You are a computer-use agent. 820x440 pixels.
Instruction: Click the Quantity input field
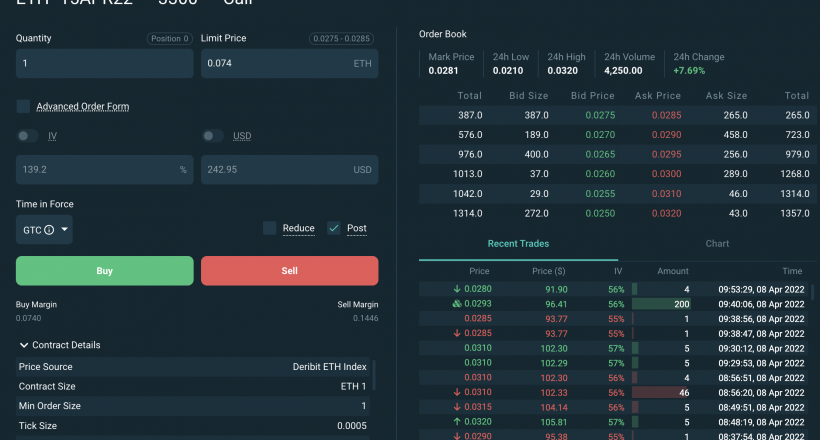(x=104, y=63)
